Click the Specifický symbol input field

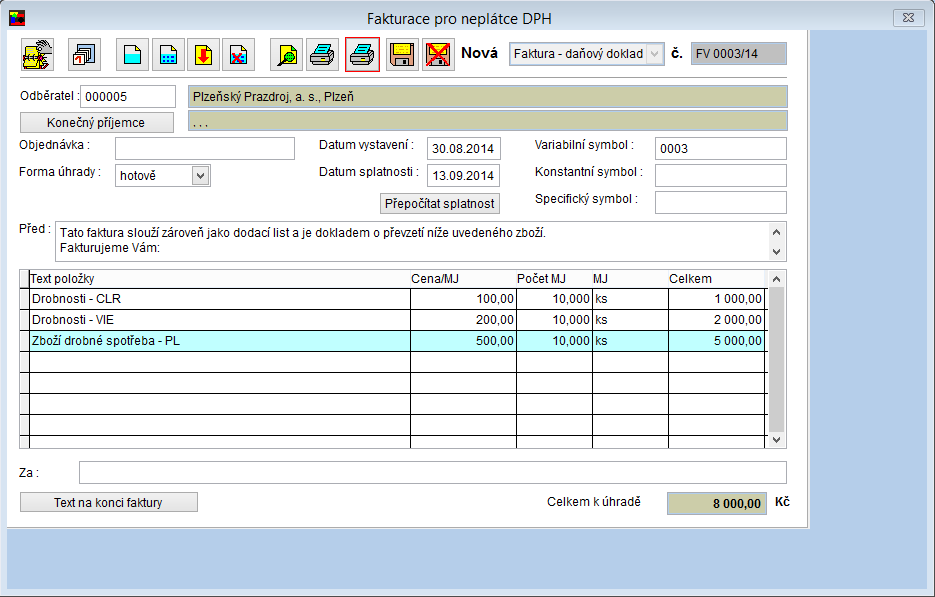(720, 202)
